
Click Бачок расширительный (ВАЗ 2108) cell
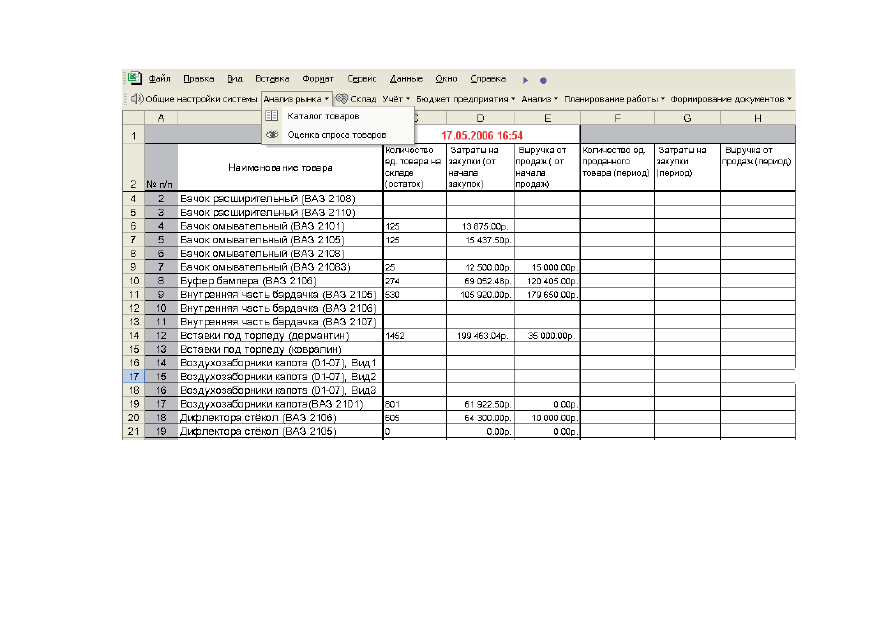tap(280, 199)
